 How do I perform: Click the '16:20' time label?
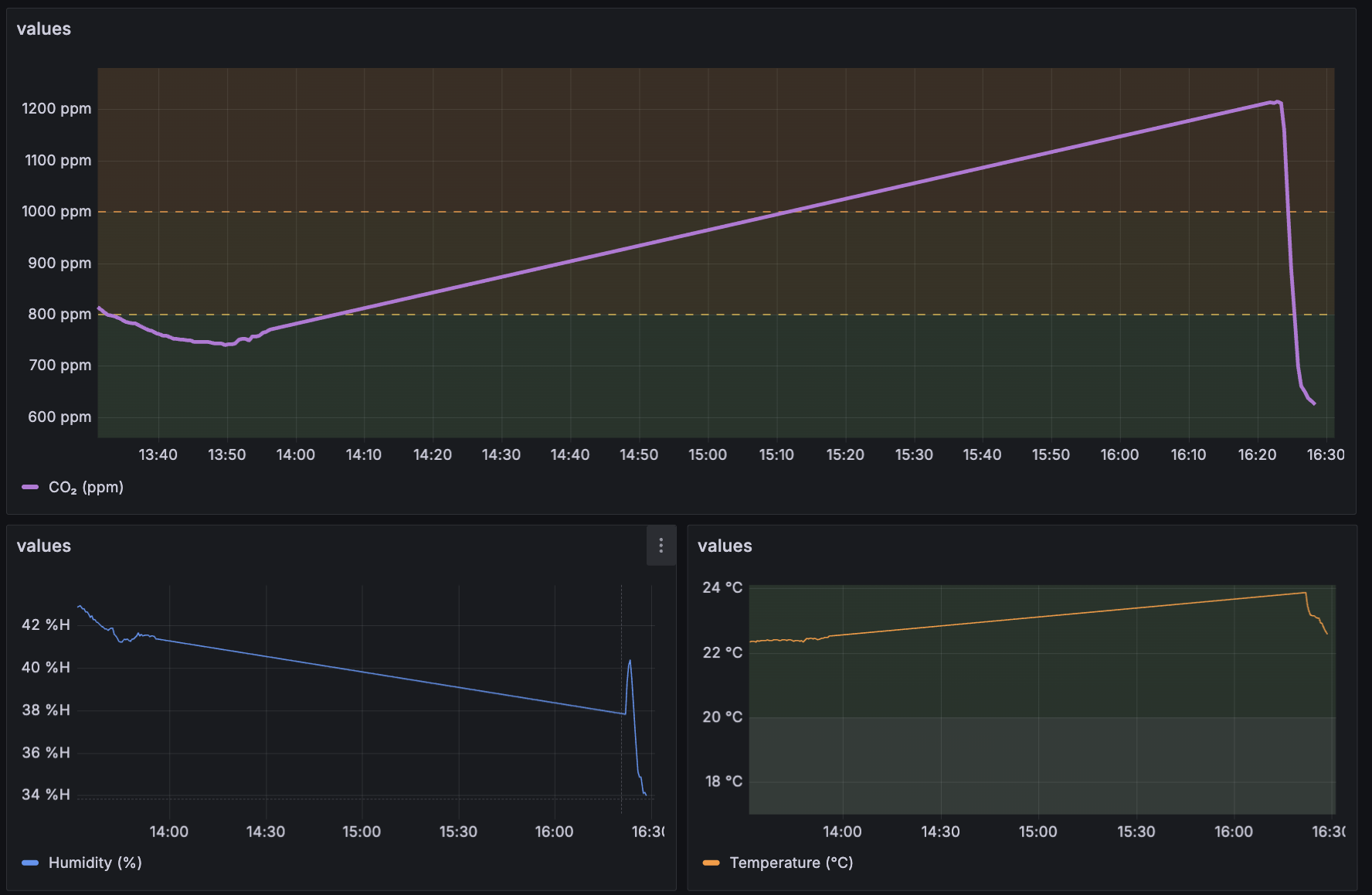[1257, 454]
